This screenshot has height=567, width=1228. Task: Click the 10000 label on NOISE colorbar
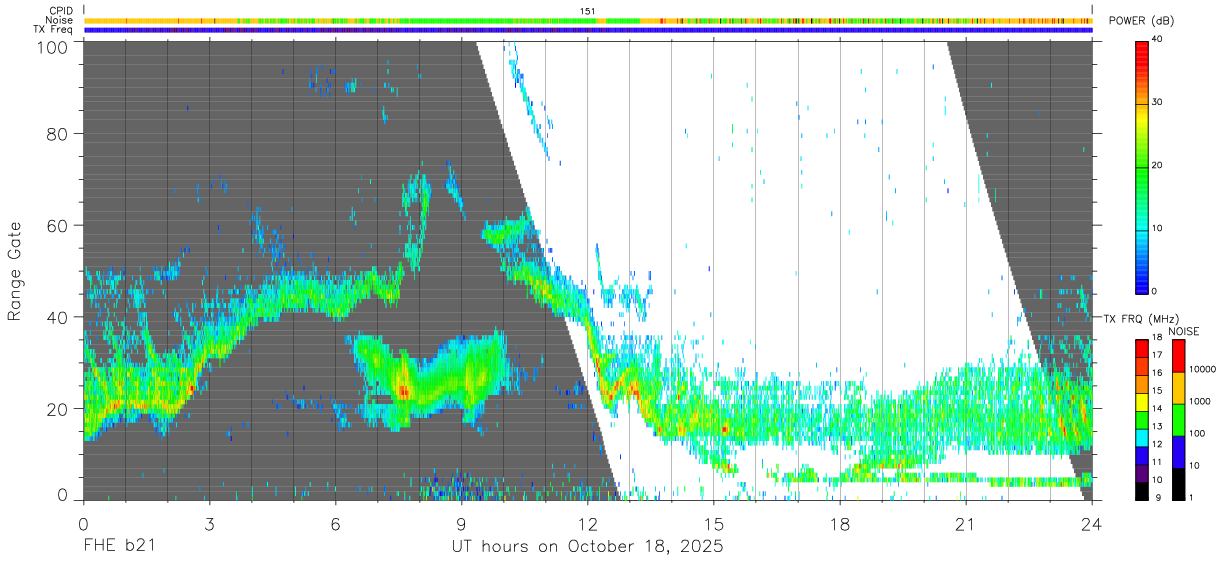(1201, 370)
